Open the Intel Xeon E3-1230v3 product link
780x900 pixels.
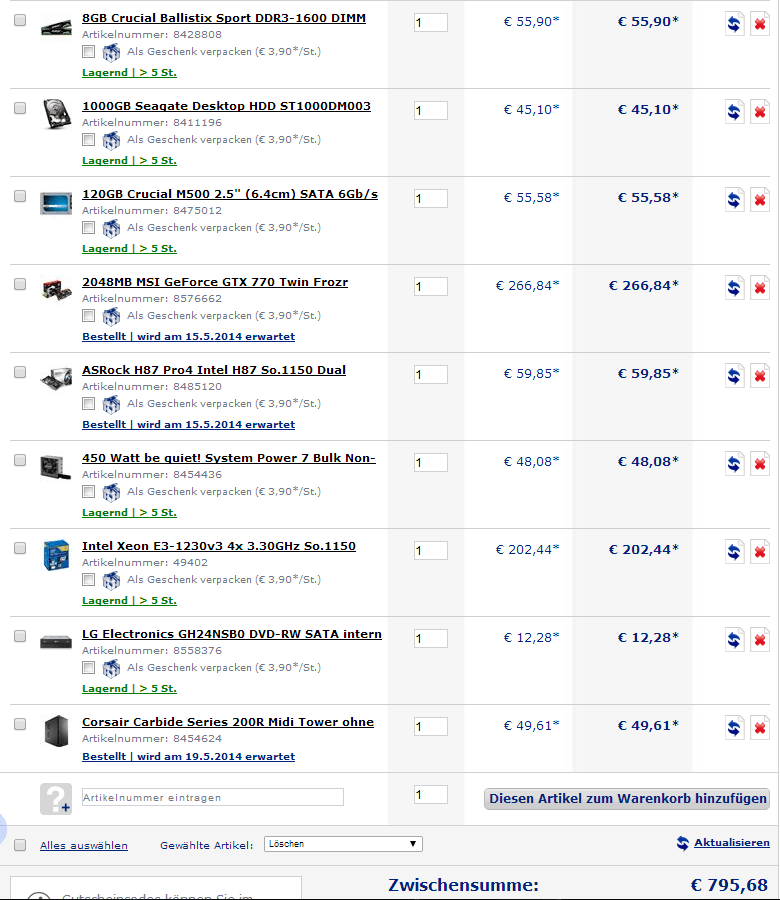click(x=218, y=546)
